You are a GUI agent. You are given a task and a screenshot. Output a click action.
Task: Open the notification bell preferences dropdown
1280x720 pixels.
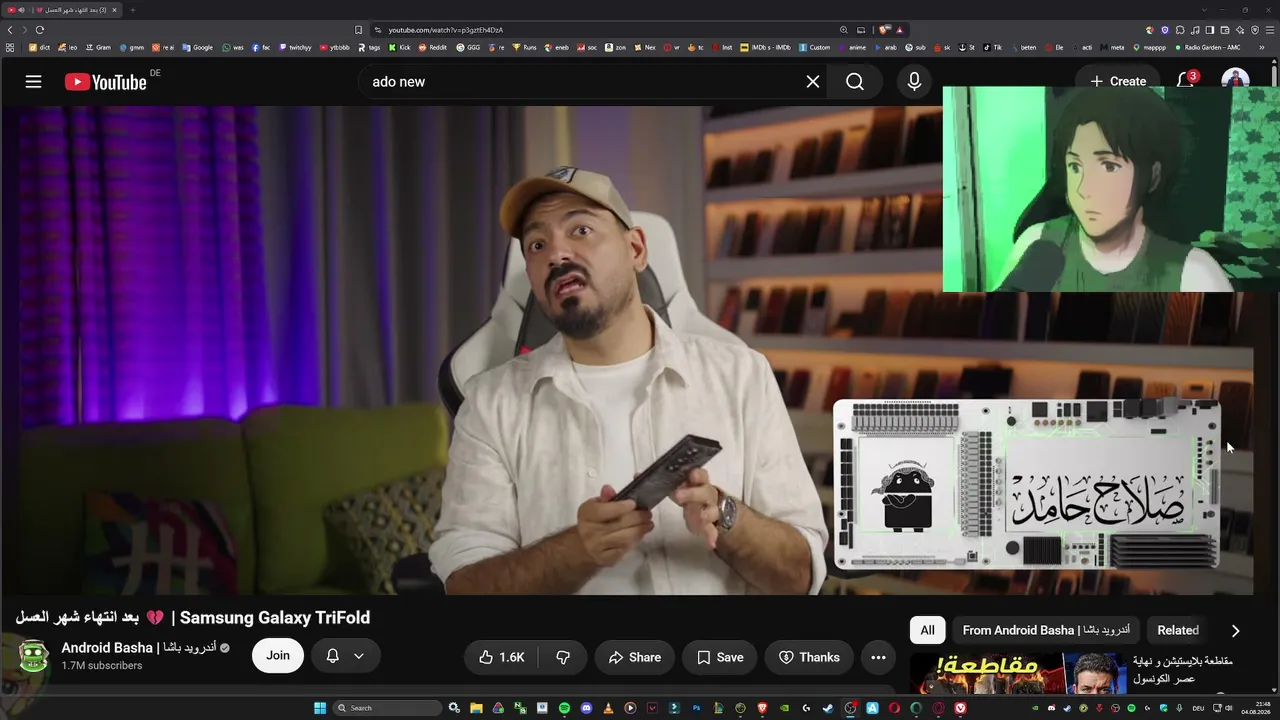[x=345, y=656]
